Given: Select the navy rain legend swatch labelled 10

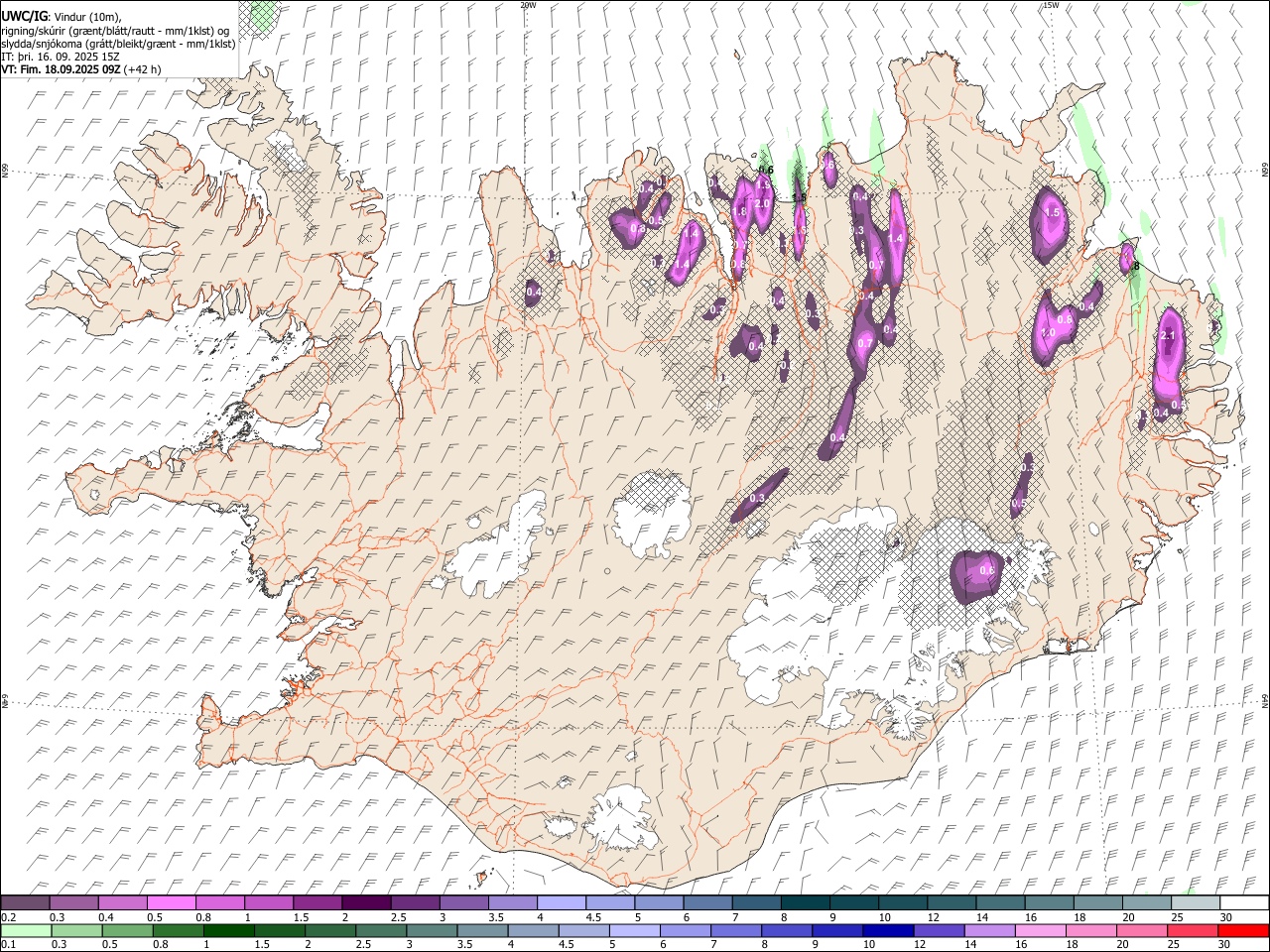Looking at the screenshot, I should coord(888,930).
